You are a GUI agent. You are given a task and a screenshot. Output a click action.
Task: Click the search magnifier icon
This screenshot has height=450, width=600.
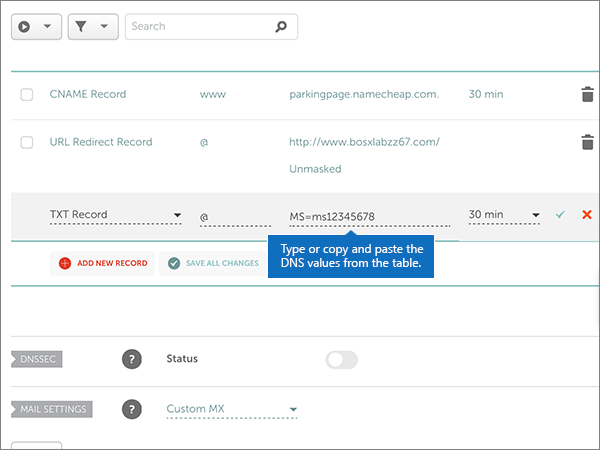click(282, 27)
